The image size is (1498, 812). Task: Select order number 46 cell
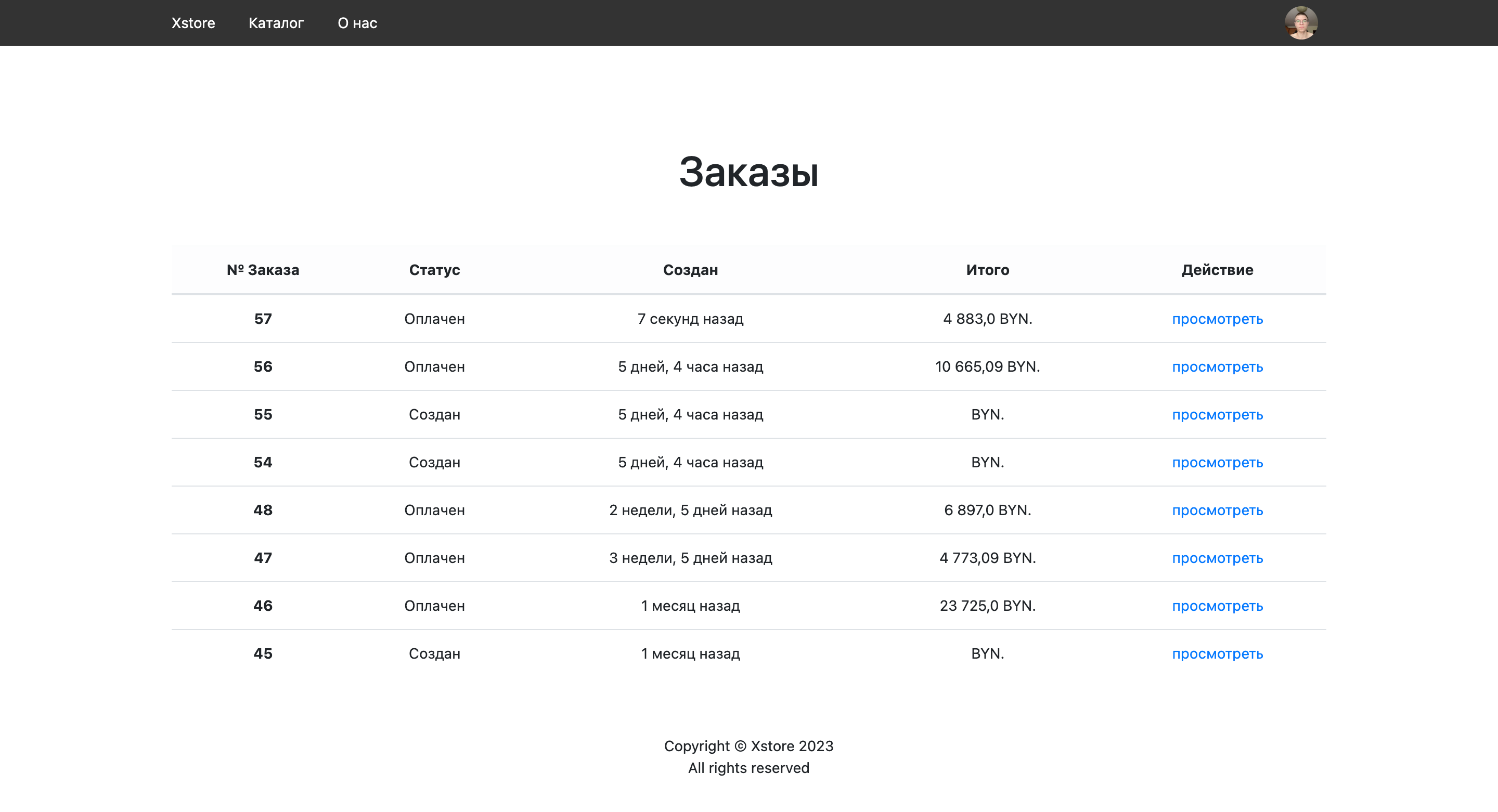click(263, 606)
